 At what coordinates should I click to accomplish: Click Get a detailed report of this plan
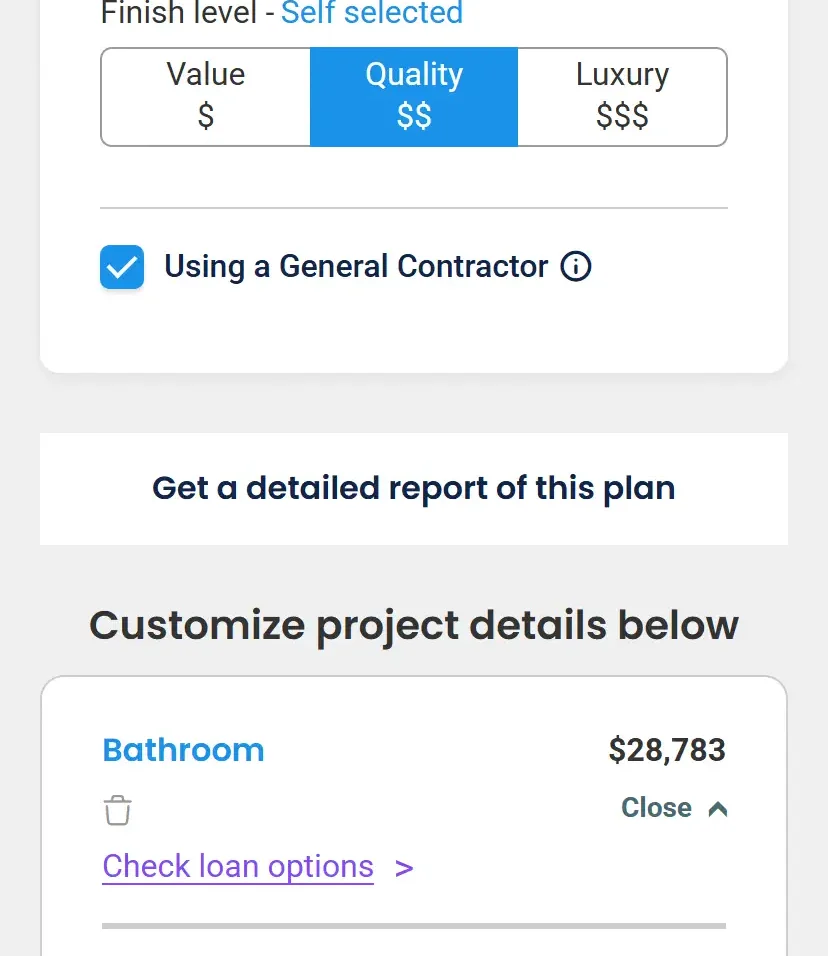pos(414,488)
